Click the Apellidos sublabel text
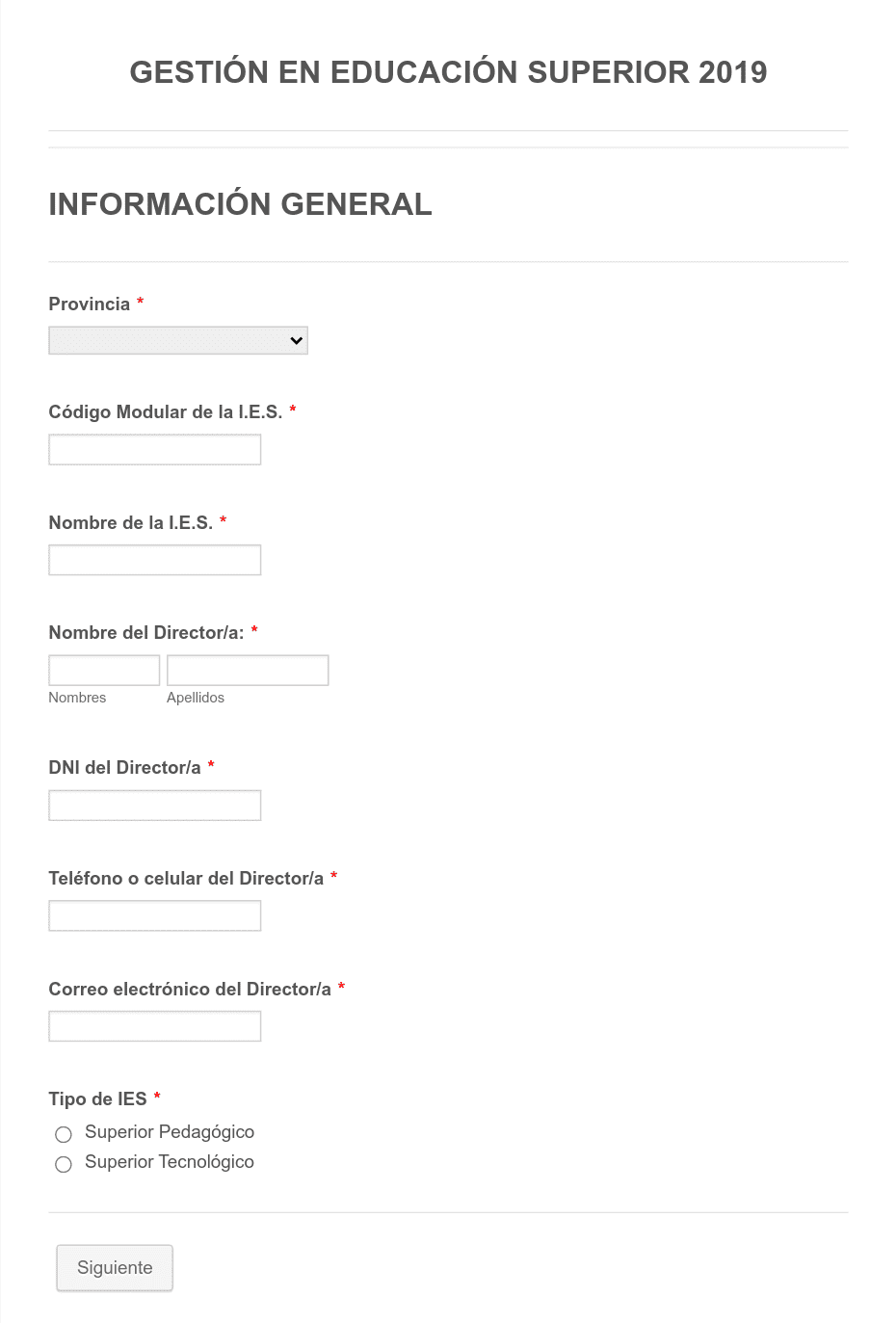This screenshot has width=896, height=1323. (196, 698)
